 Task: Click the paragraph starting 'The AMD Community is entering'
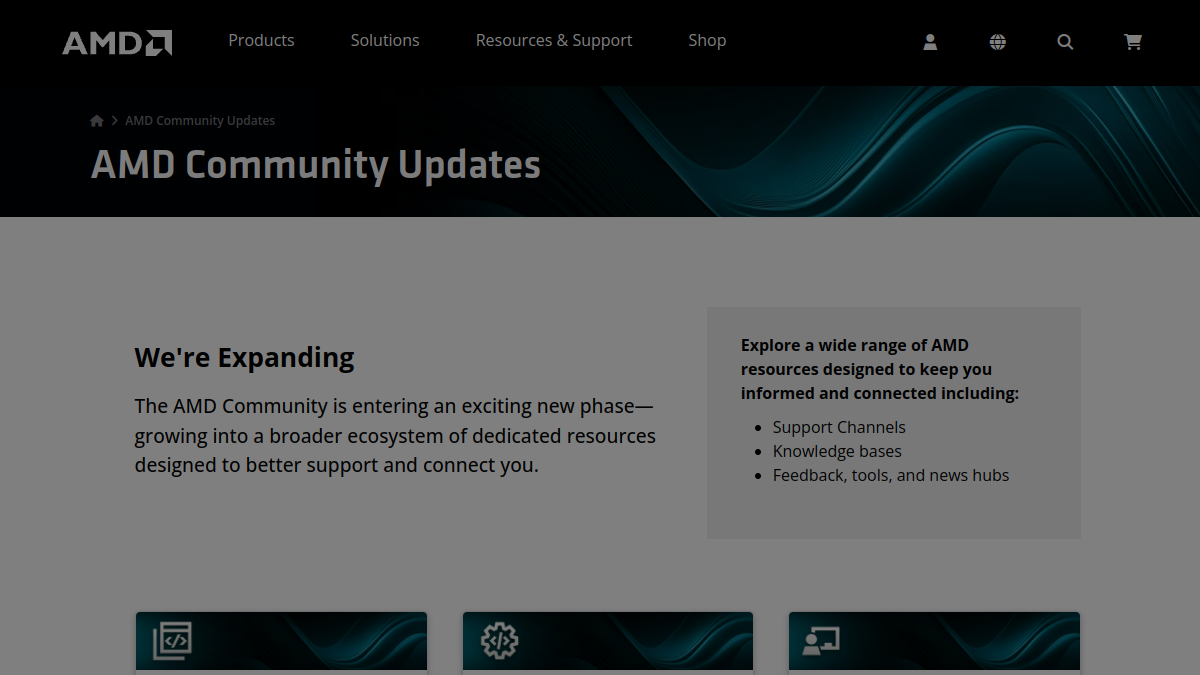coord(396,436)
